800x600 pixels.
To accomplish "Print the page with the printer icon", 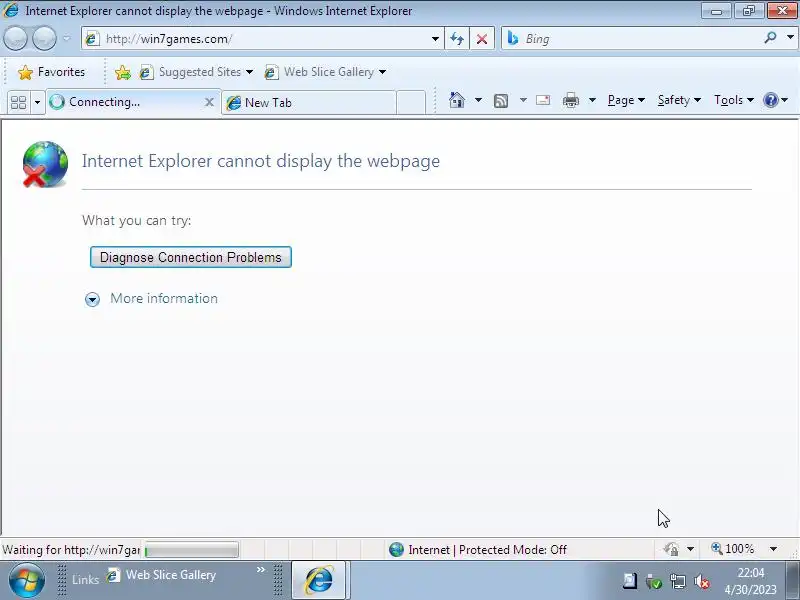I will [570, 100].
